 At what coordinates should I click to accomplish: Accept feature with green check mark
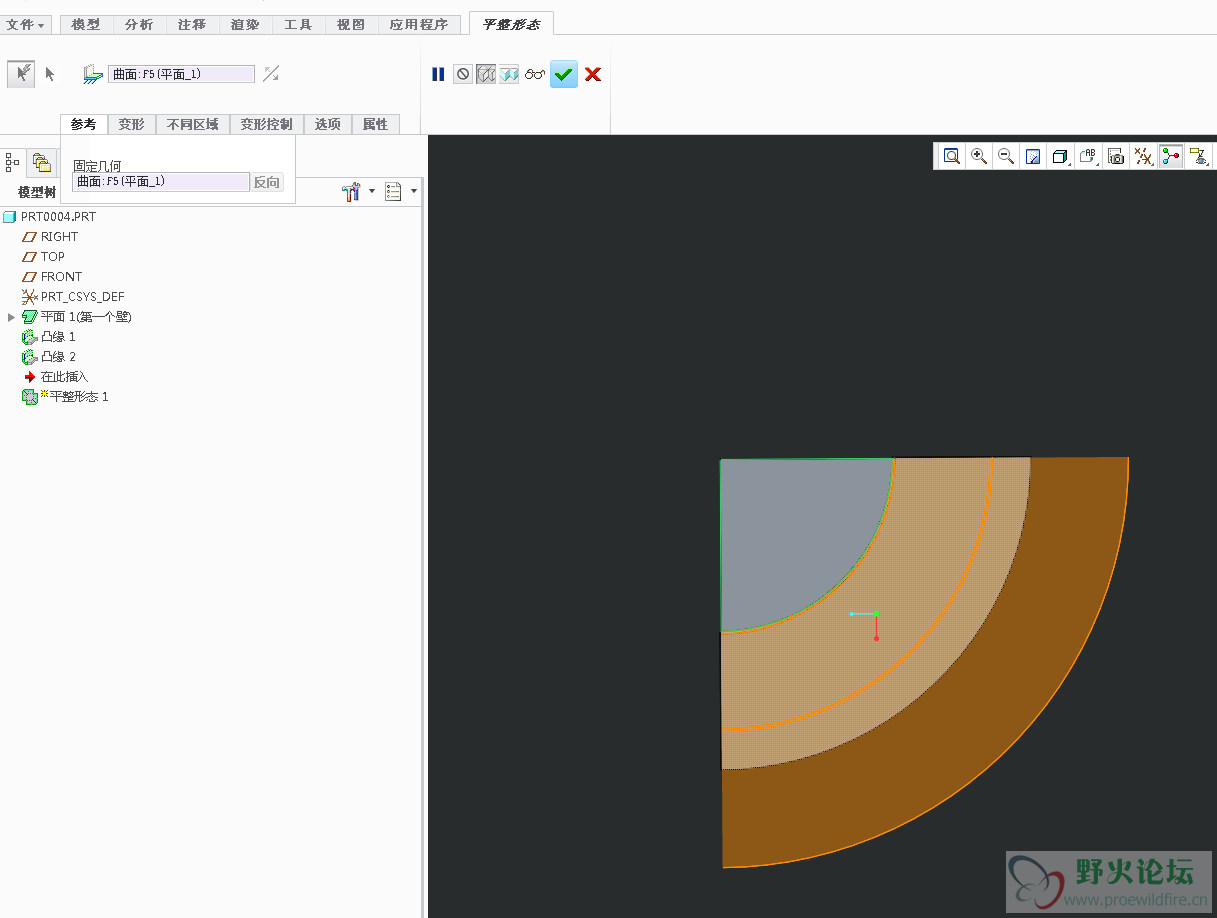(564, 74)
